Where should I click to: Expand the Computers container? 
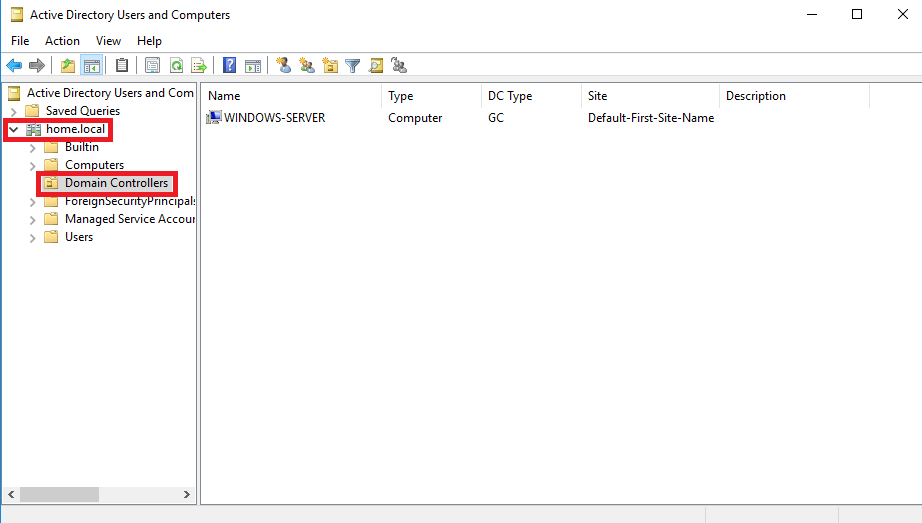click(x=32, y=166)
